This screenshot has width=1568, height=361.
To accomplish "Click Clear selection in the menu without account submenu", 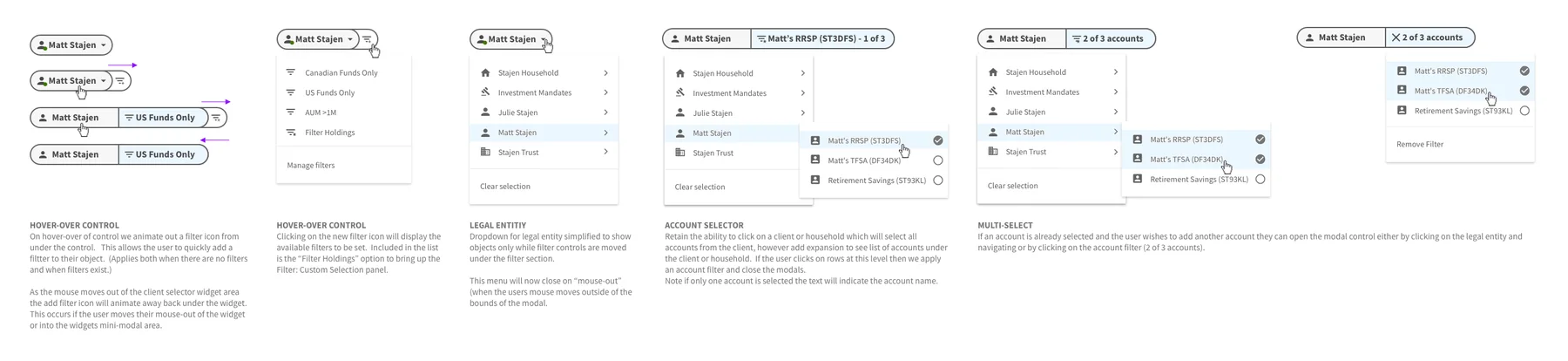I will [x=505, y=187].
